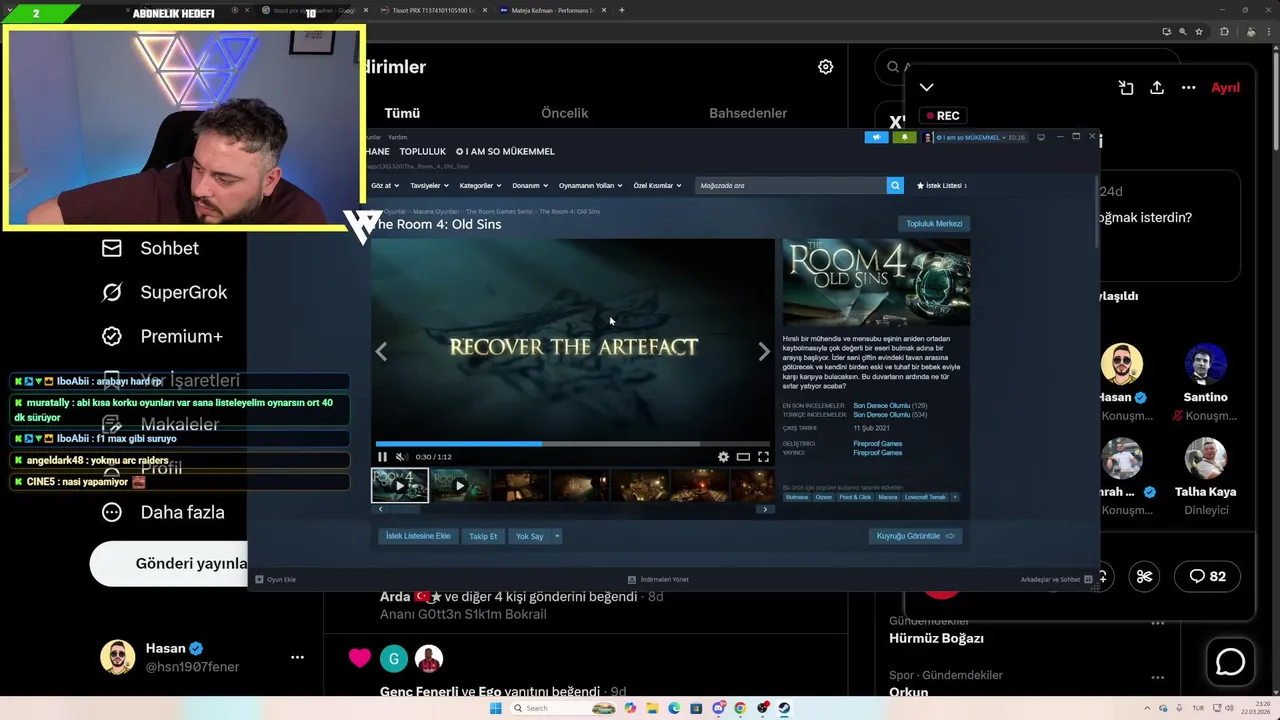Share the Space with share icon

click(1157, 87)
